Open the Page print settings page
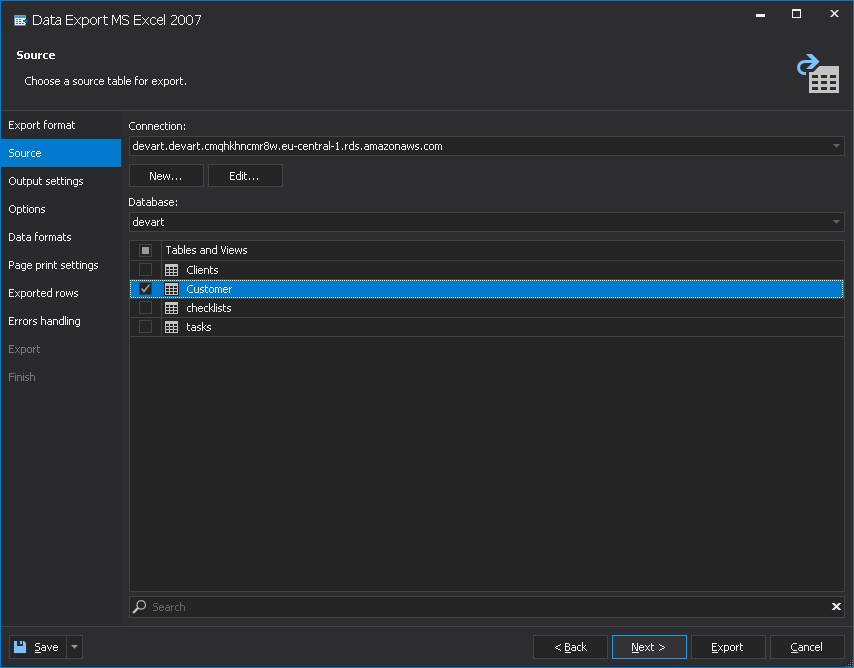 click(x=61, y=265)
